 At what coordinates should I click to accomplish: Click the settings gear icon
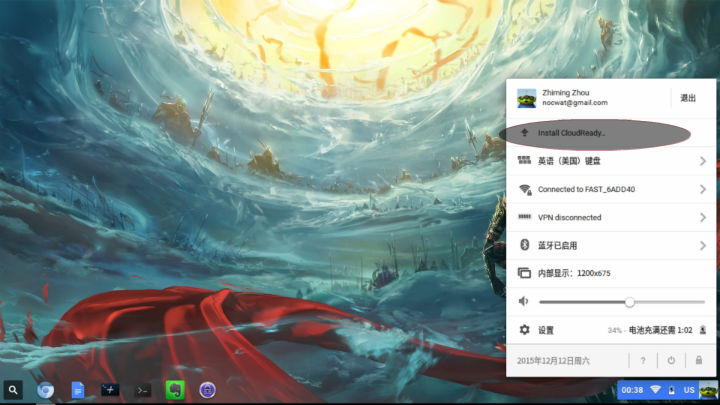coord(524,330)
